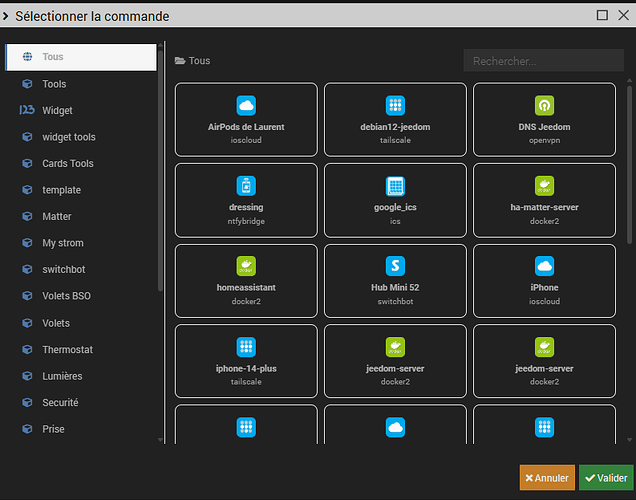Click the cube icon beside widget tools

[x=27, y=137]
